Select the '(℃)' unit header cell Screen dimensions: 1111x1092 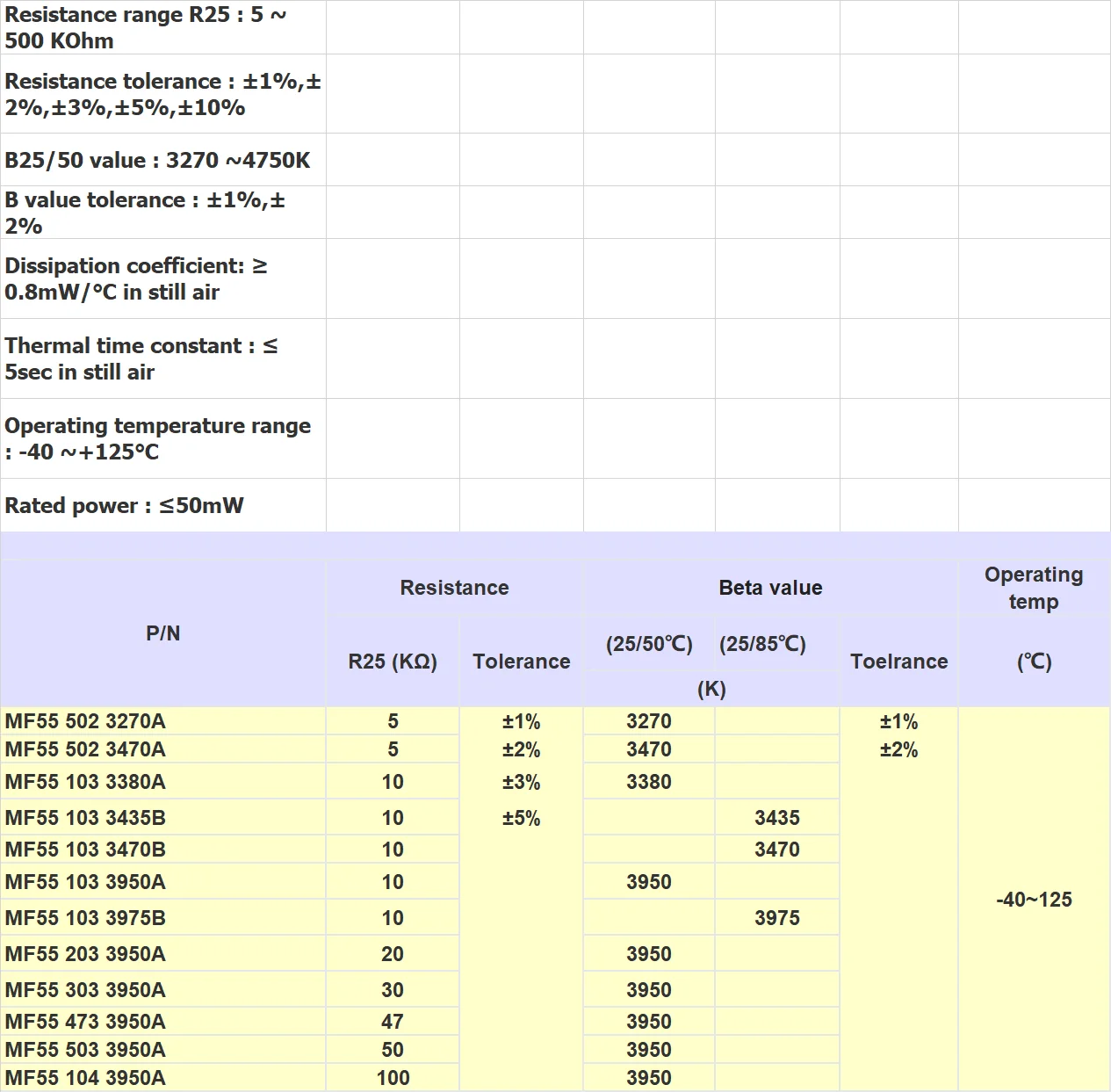1034,662
